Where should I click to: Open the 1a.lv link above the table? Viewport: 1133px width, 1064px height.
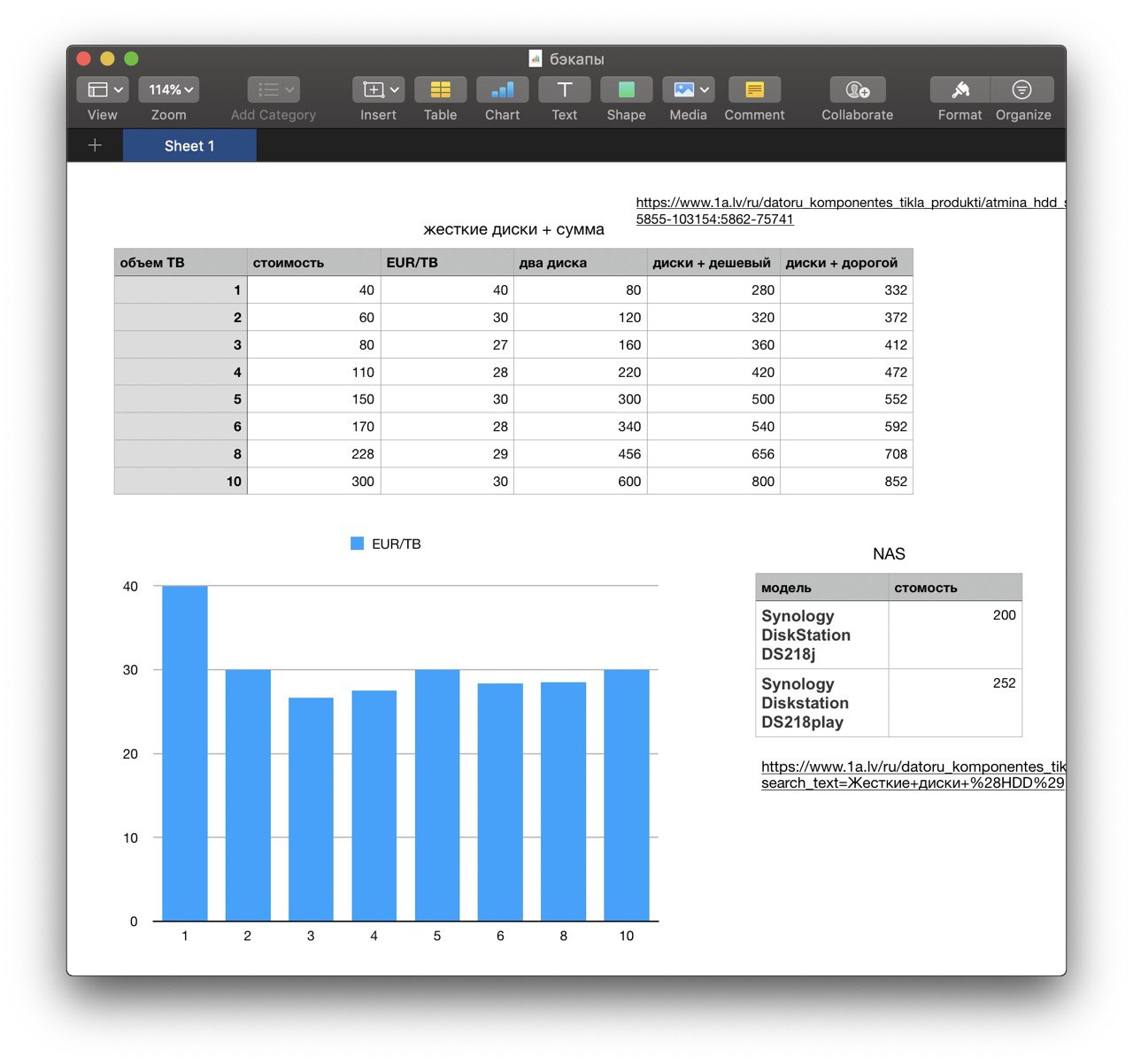850,211
